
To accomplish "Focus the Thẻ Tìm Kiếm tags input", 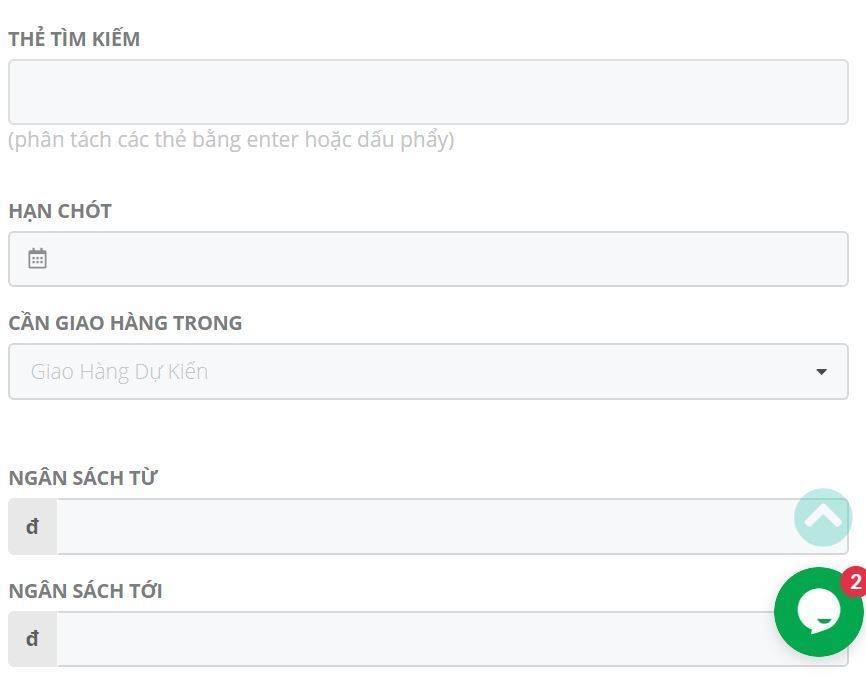I will [428, 92].
